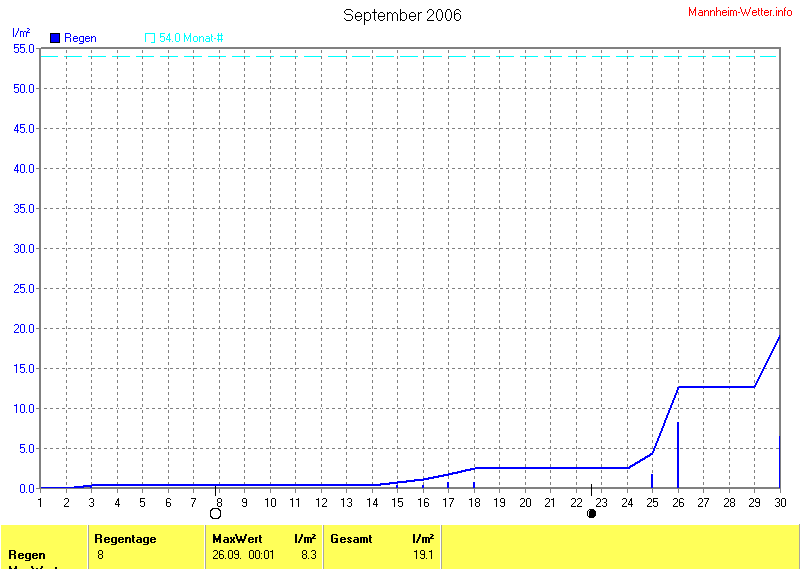Click the 26.09. 00:01 timestamp
This screenshot has height=569, width=800.
(x=243, y=555)
